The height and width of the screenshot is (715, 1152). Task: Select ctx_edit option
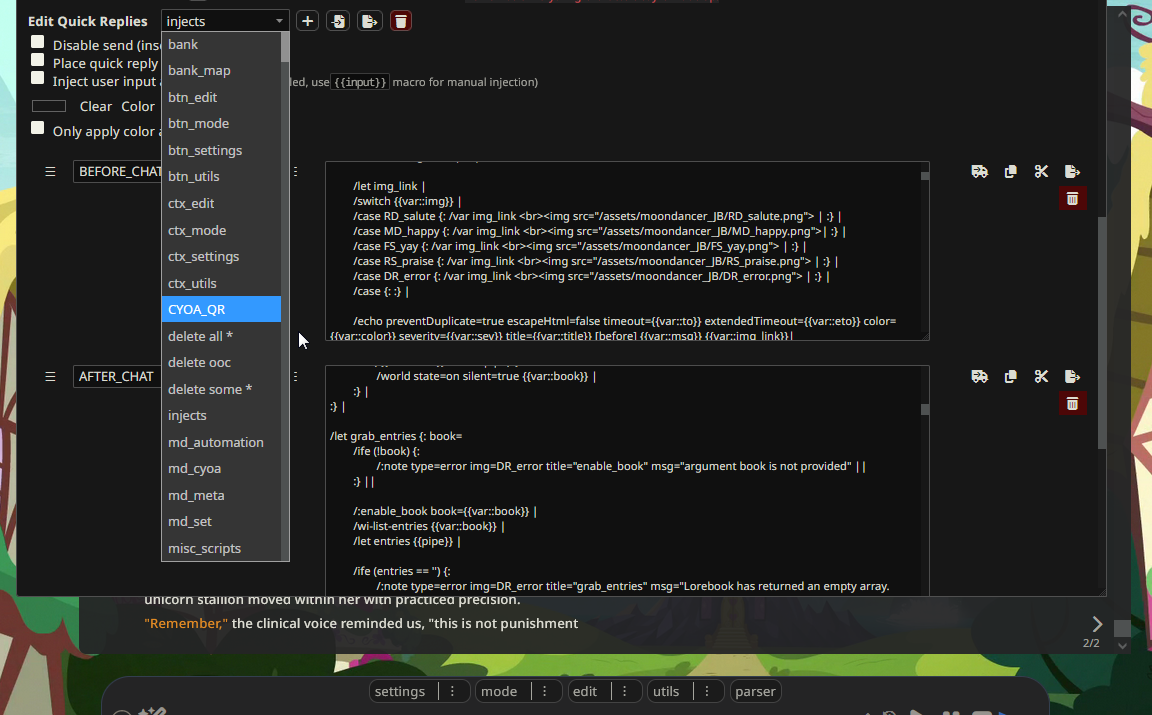221,204
